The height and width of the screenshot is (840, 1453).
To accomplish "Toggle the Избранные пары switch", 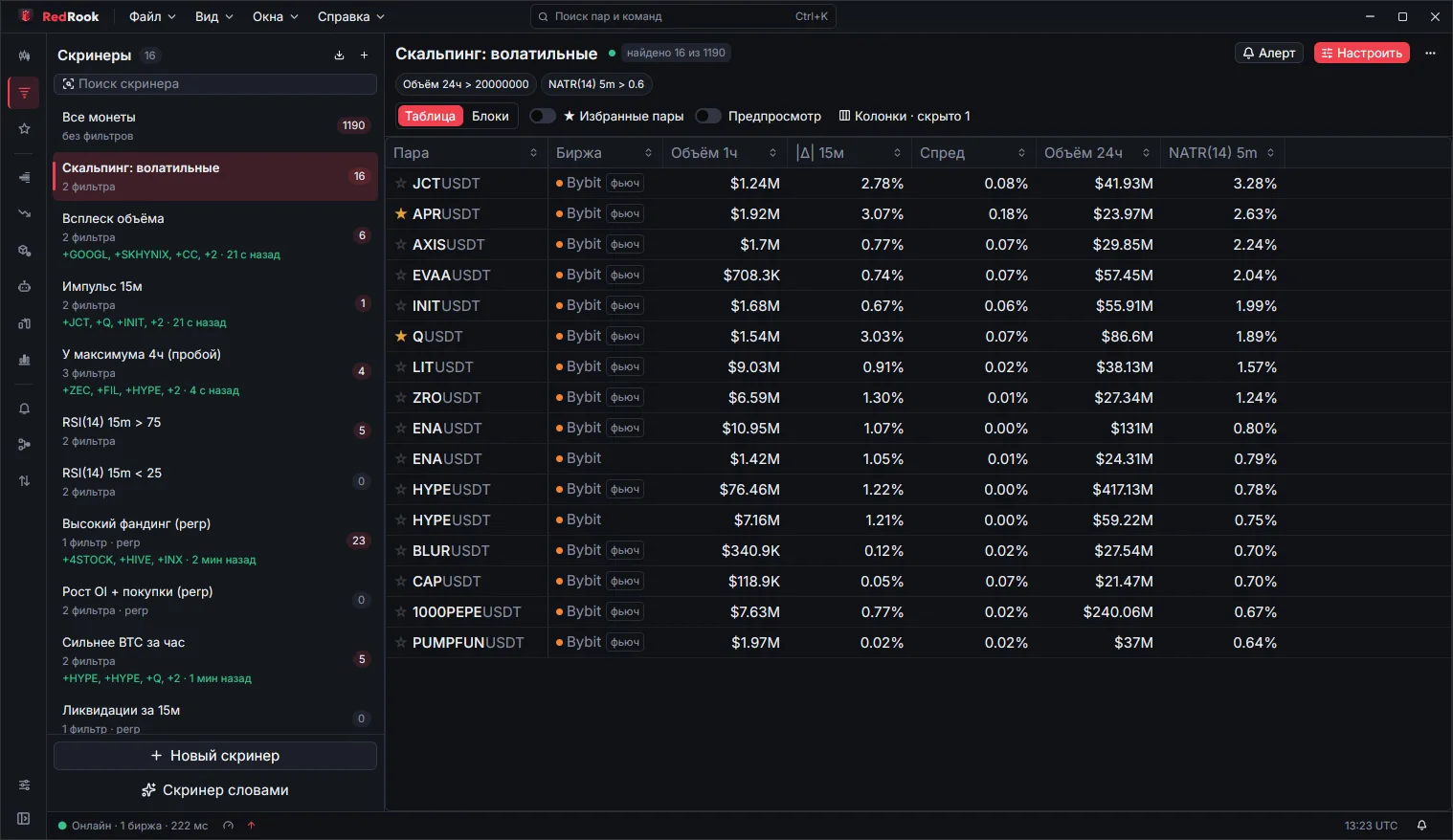I will (x=543, y=116).
